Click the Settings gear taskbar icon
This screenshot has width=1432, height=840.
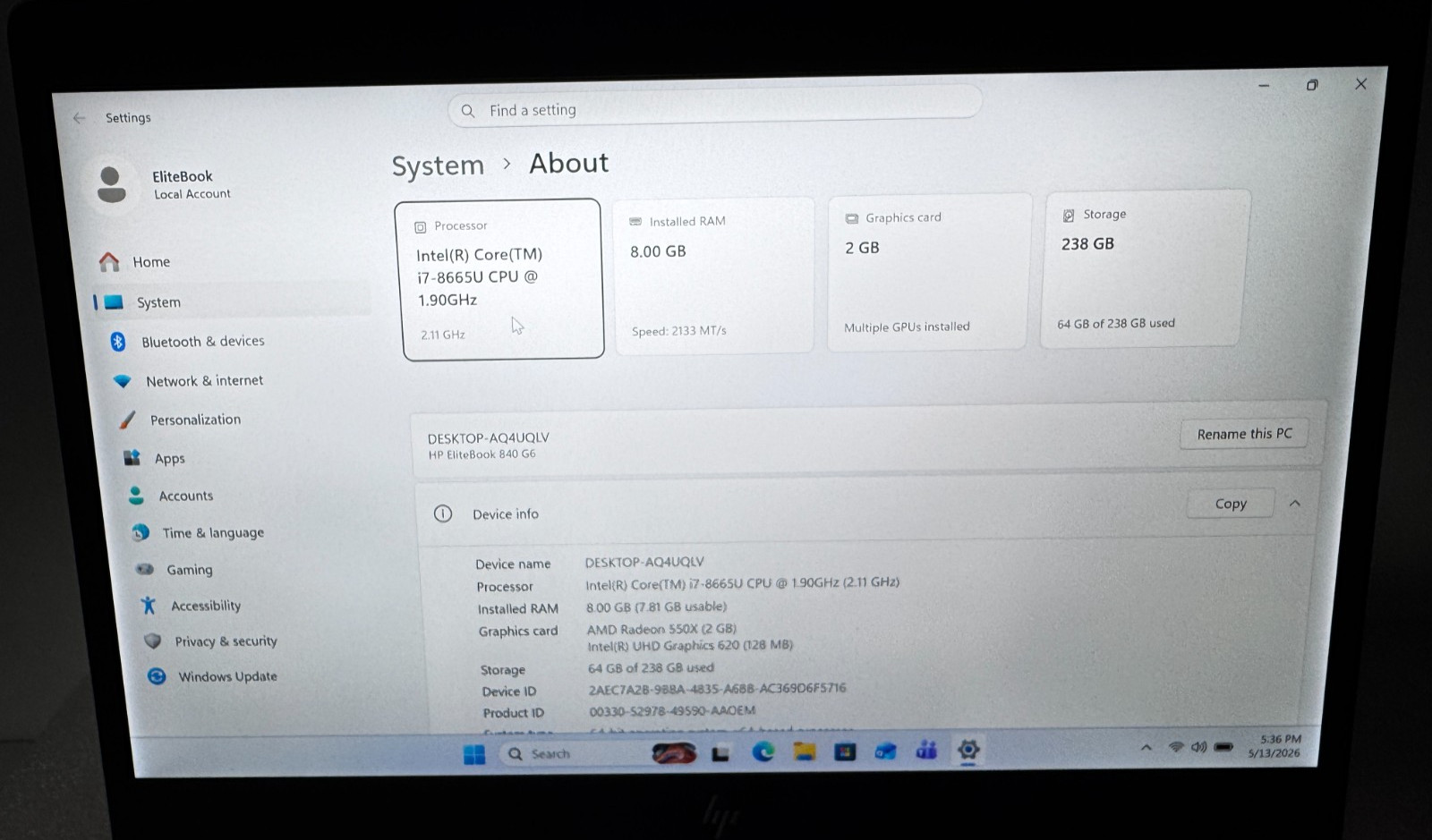point(967,750)
